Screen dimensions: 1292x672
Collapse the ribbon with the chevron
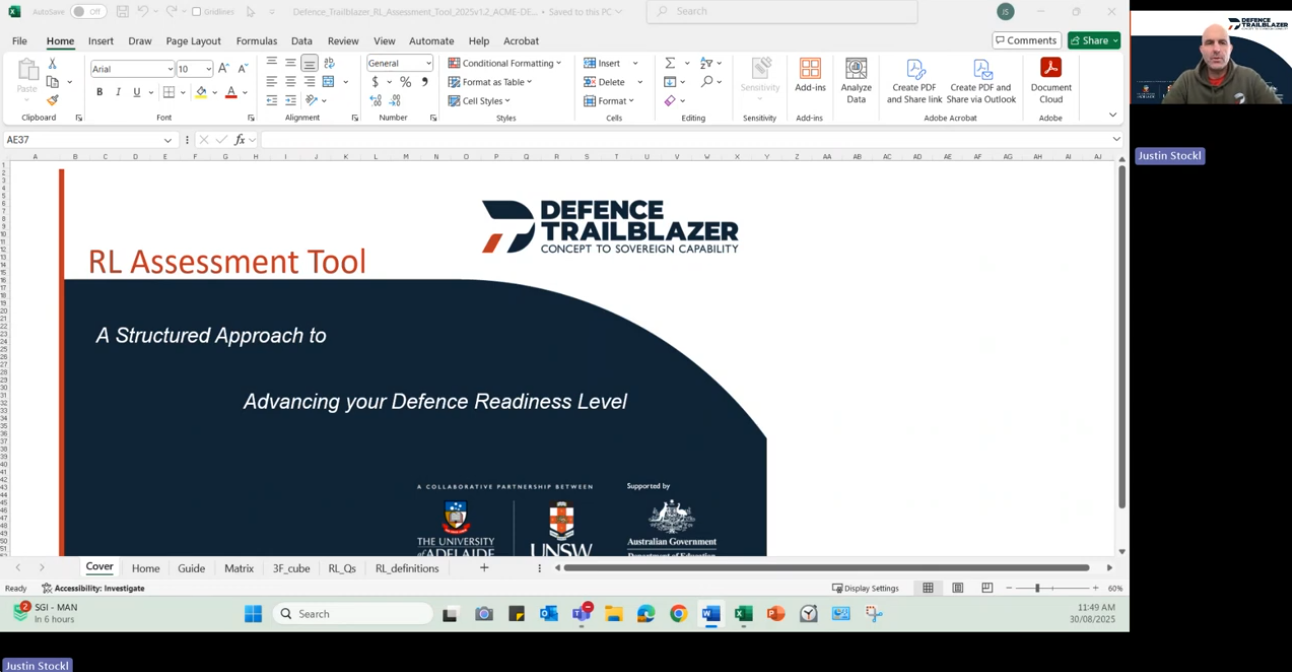point(1112,115)
